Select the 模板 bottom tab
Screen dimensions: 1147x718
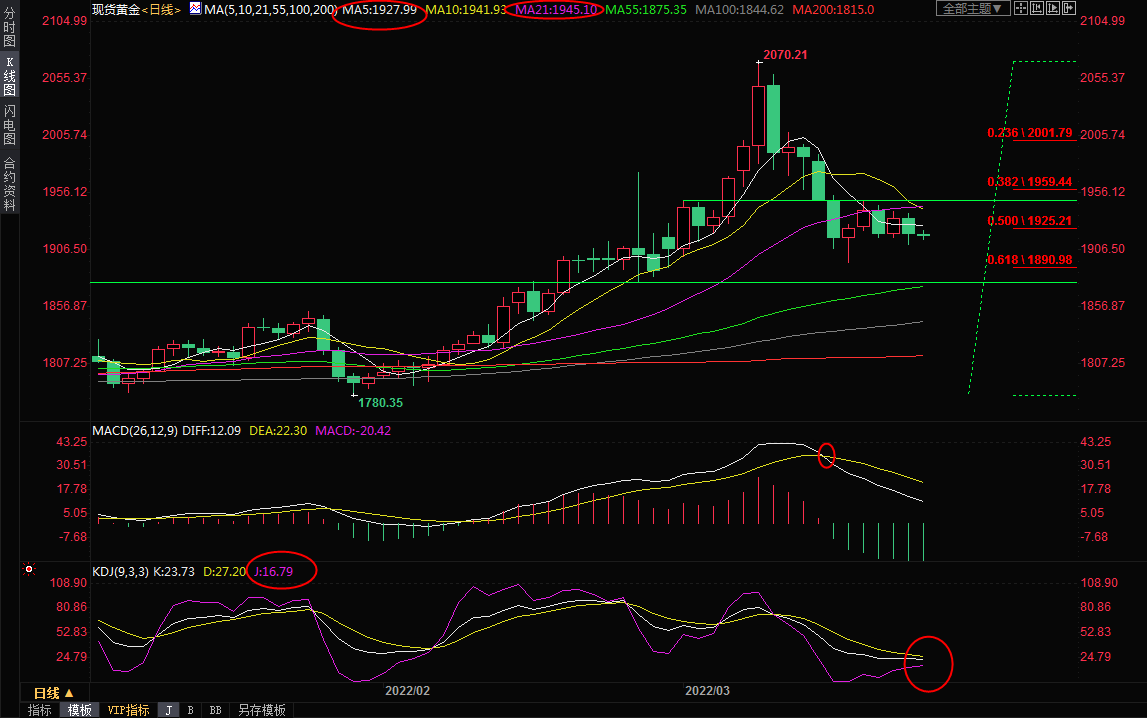coord(80,710)
